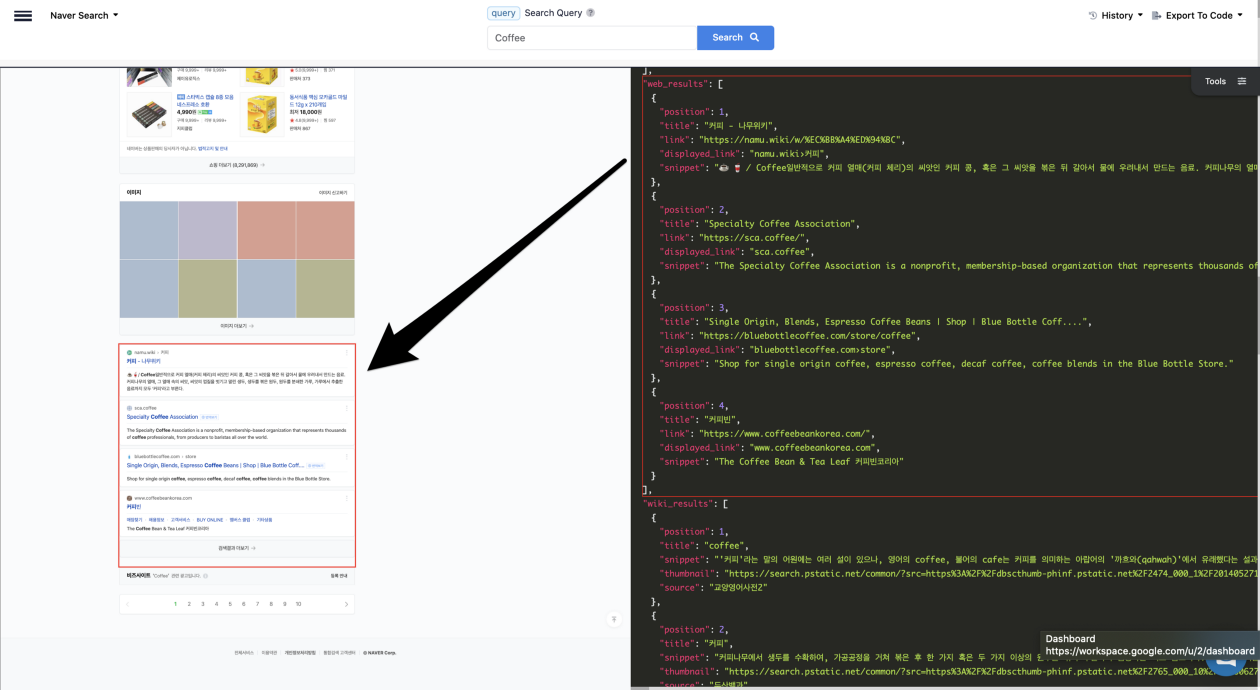Click the "https://sca.coffee/" link value in JSON
This screenshot has width=1260, height=690.
point(757,238)
